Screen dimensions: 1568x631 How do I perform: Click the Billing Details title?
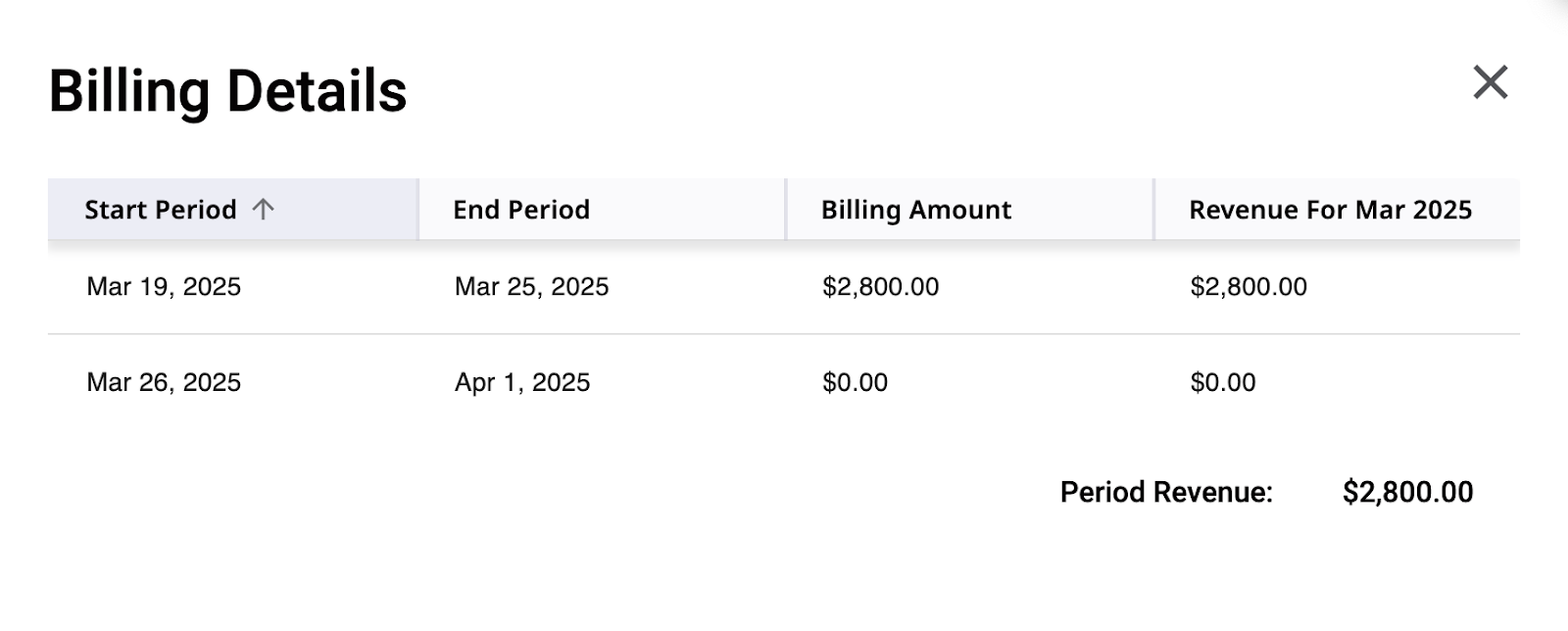pos(227,91)
